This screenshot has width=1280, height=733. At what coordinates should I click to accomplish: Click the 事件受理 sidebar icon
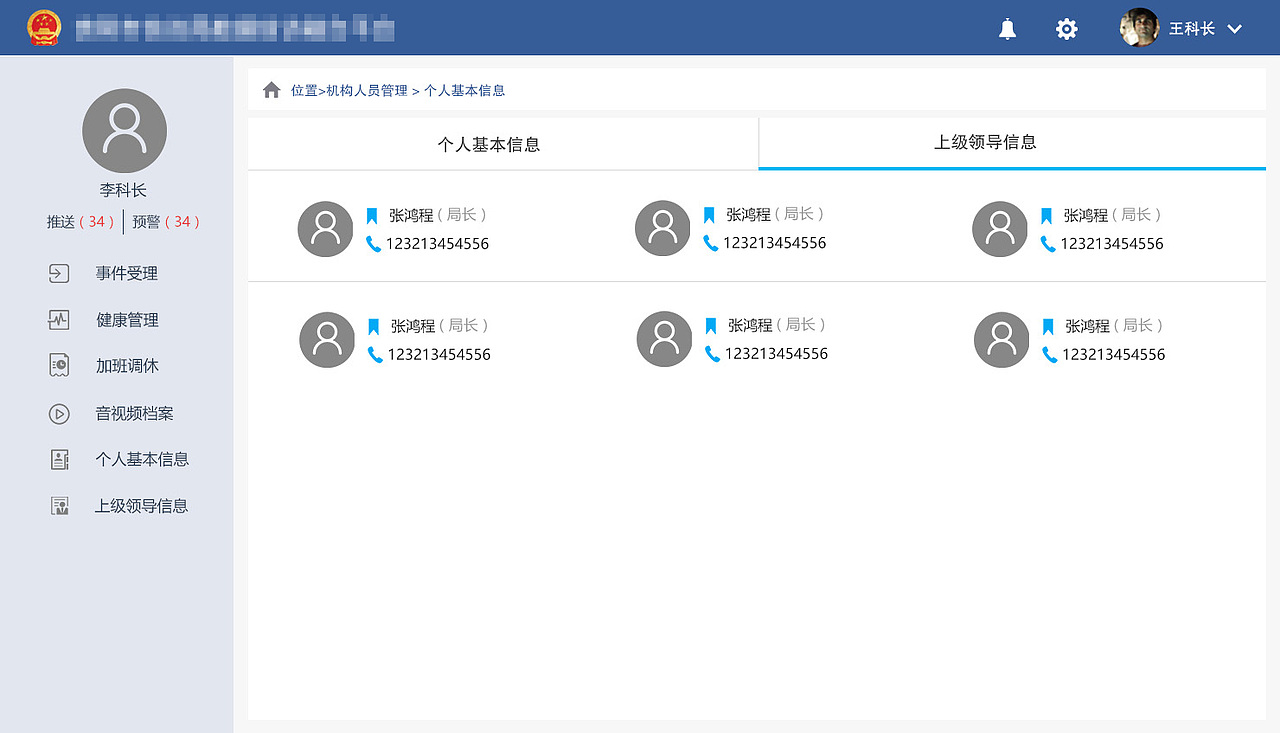coord(59,273)
